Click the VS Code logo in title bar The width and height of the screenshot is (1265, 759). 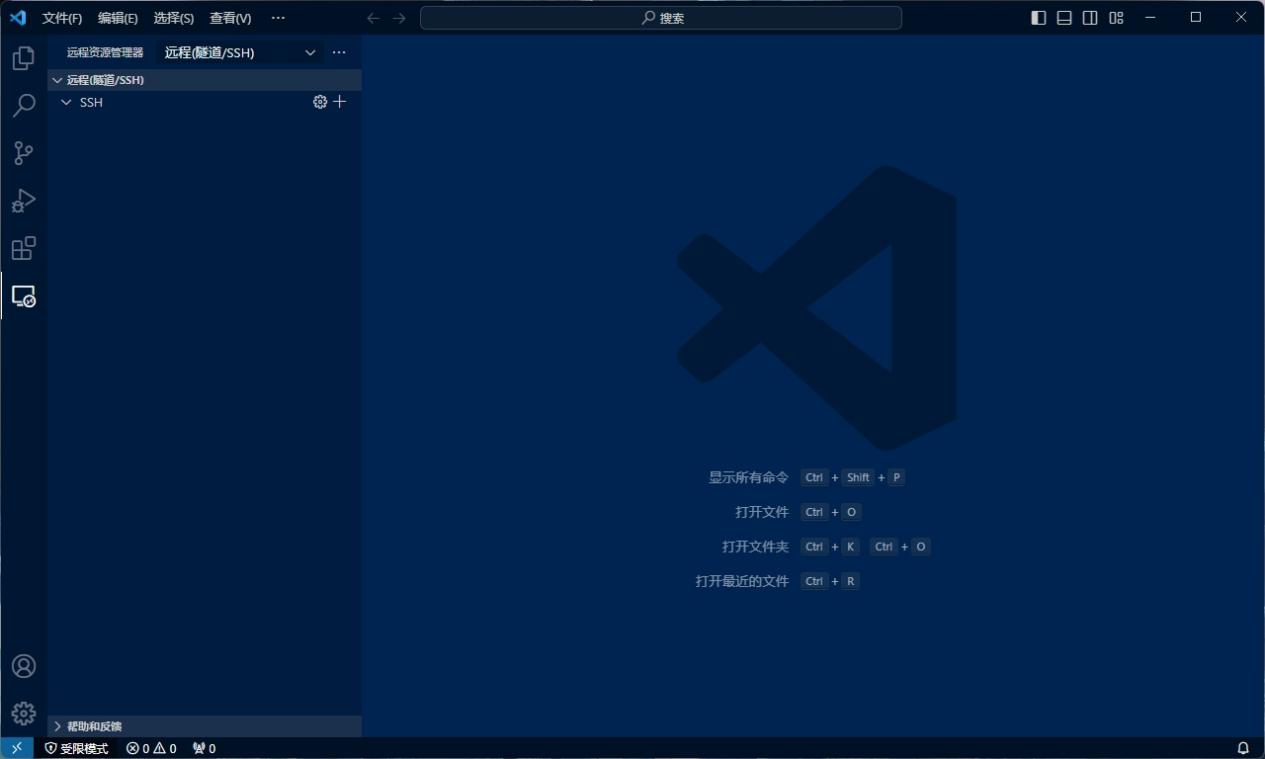coord(18,18)
